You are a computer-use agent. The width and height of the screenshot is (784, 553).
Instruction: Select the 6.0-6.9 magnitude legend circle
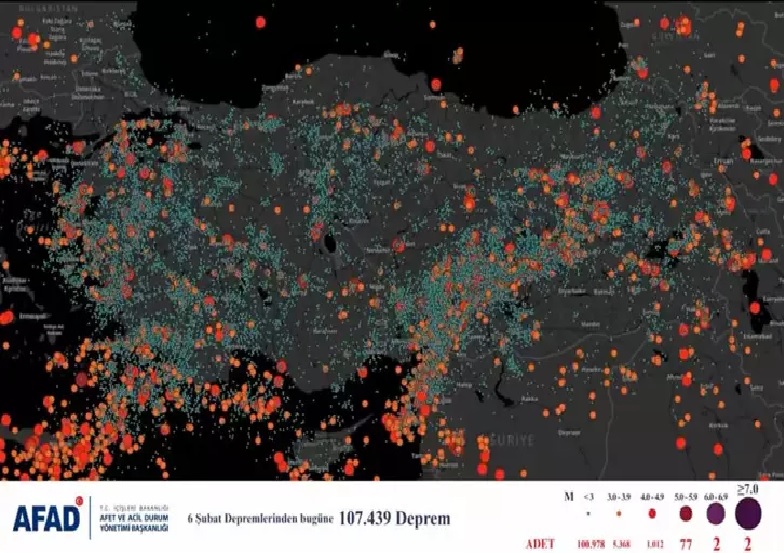click(x=716, y=513)
